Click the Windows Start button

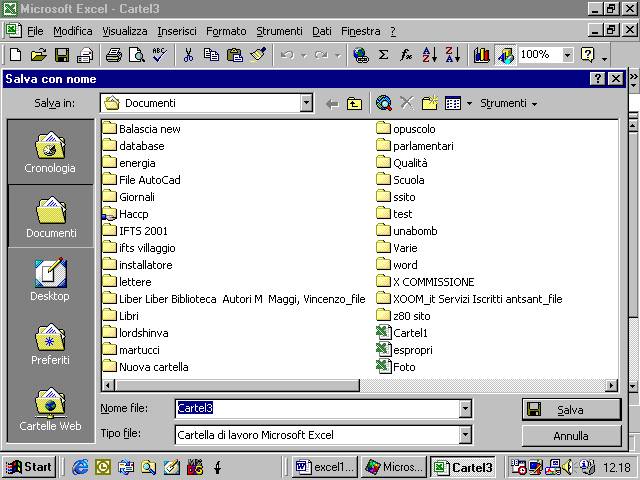coord(29,467)
